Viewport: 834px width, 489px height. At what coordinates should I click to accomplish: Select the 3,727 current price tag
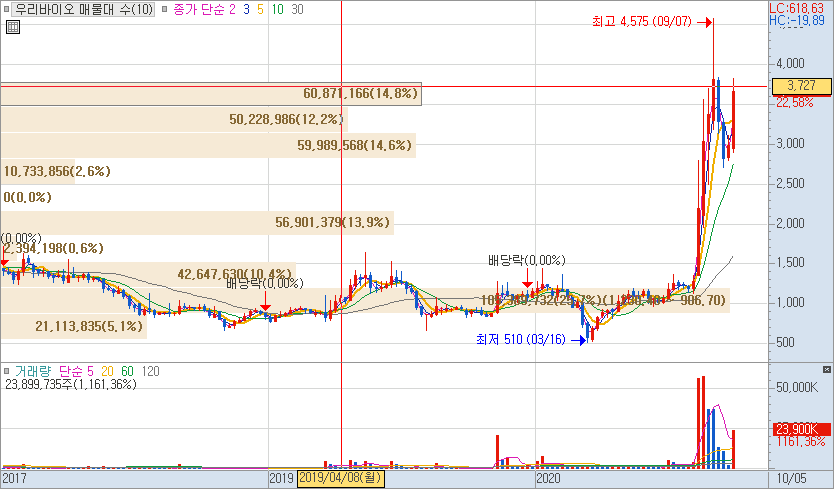[x=802, y=86]
